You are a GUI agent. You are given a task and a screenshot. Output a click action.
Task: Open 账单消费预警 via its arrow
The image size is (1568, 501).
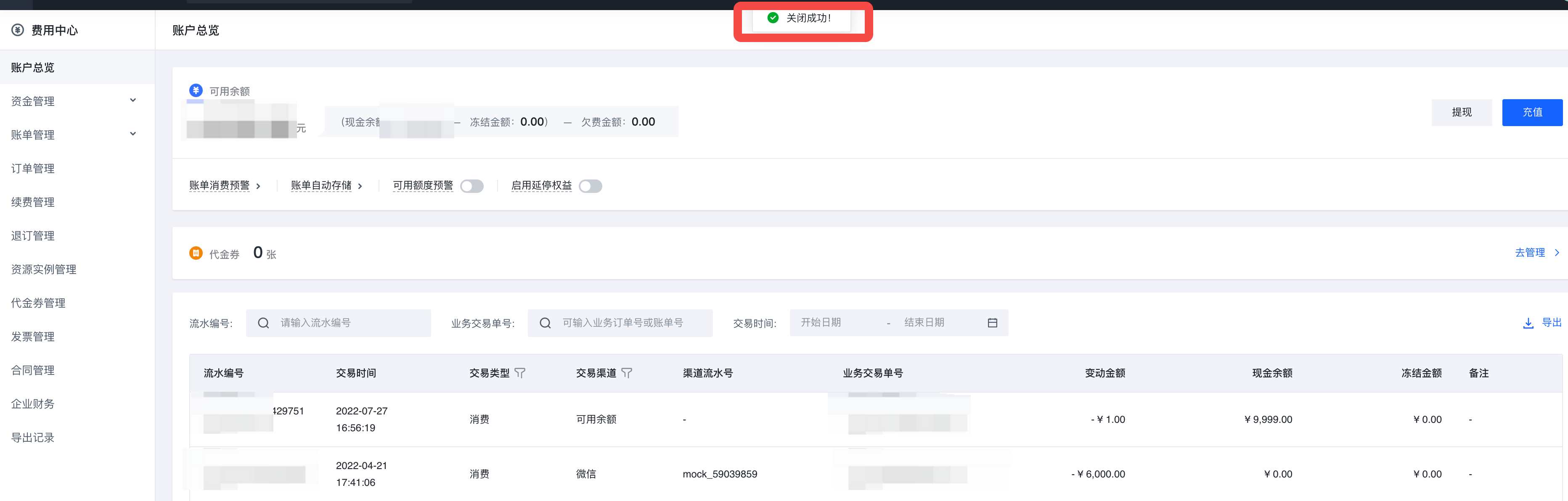258,186
